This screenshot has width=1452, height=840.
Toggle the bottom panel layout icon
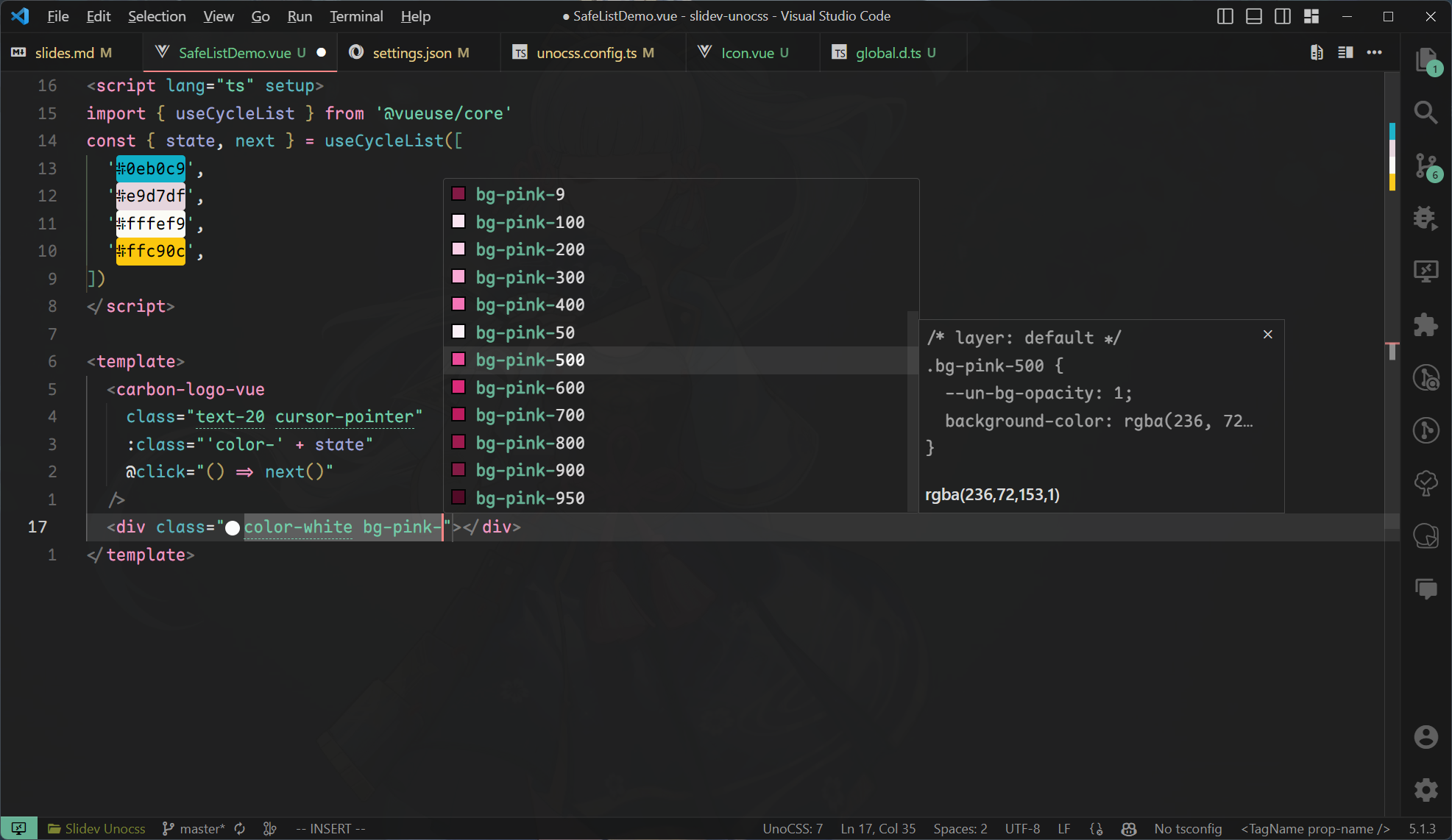tap(1254, 16)
